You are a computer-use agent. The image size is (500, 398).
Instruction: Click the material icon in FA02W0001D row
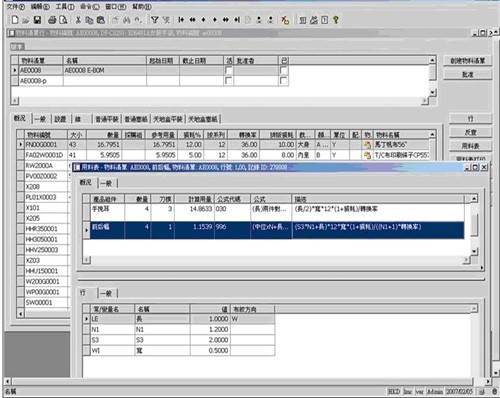pos(367,155)
